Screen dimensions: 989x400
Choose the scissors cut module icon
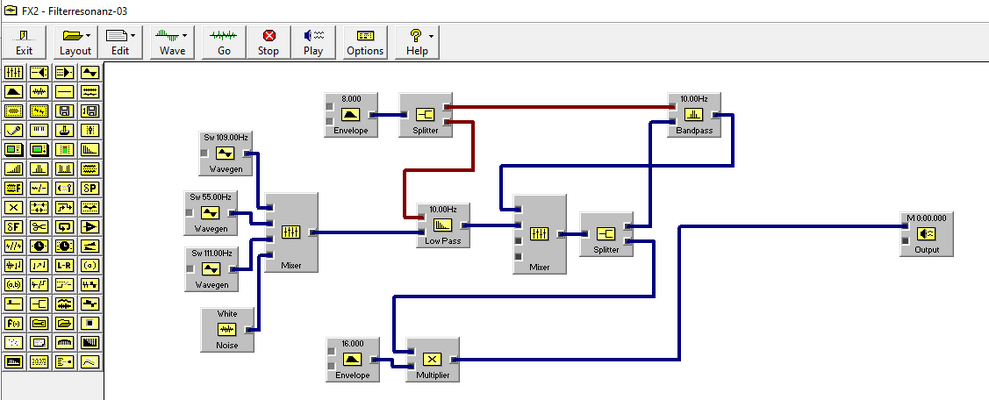(39, 226)
